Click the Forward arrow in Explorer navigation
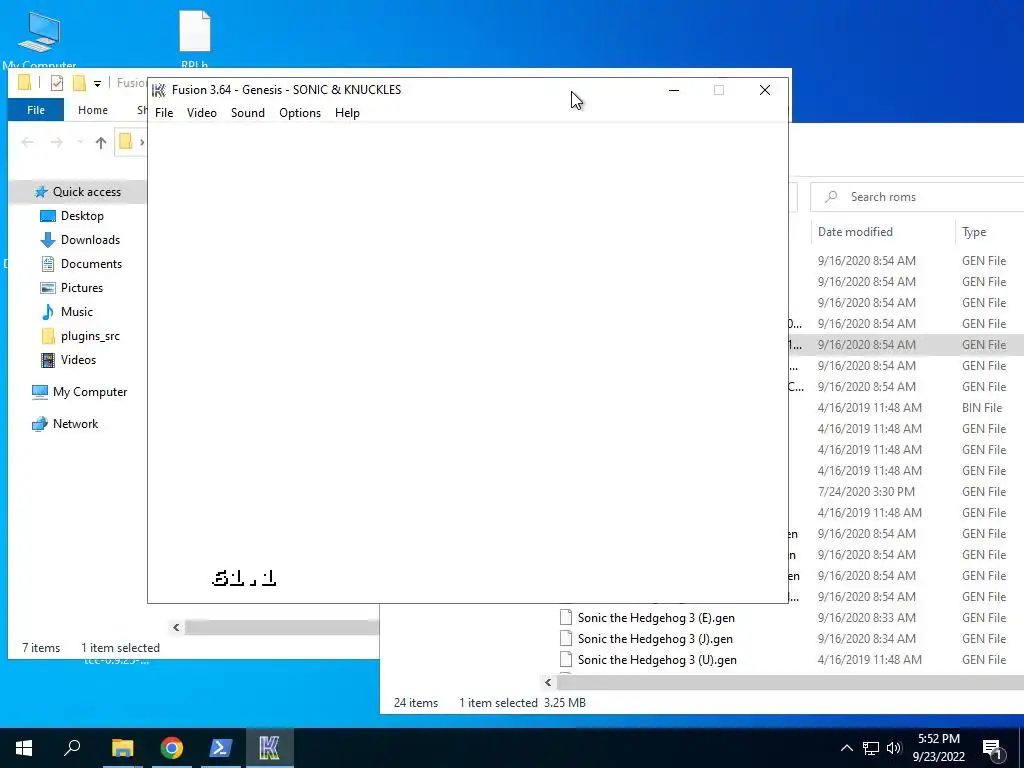This screenshot has height=768, width=1024. 57,142
